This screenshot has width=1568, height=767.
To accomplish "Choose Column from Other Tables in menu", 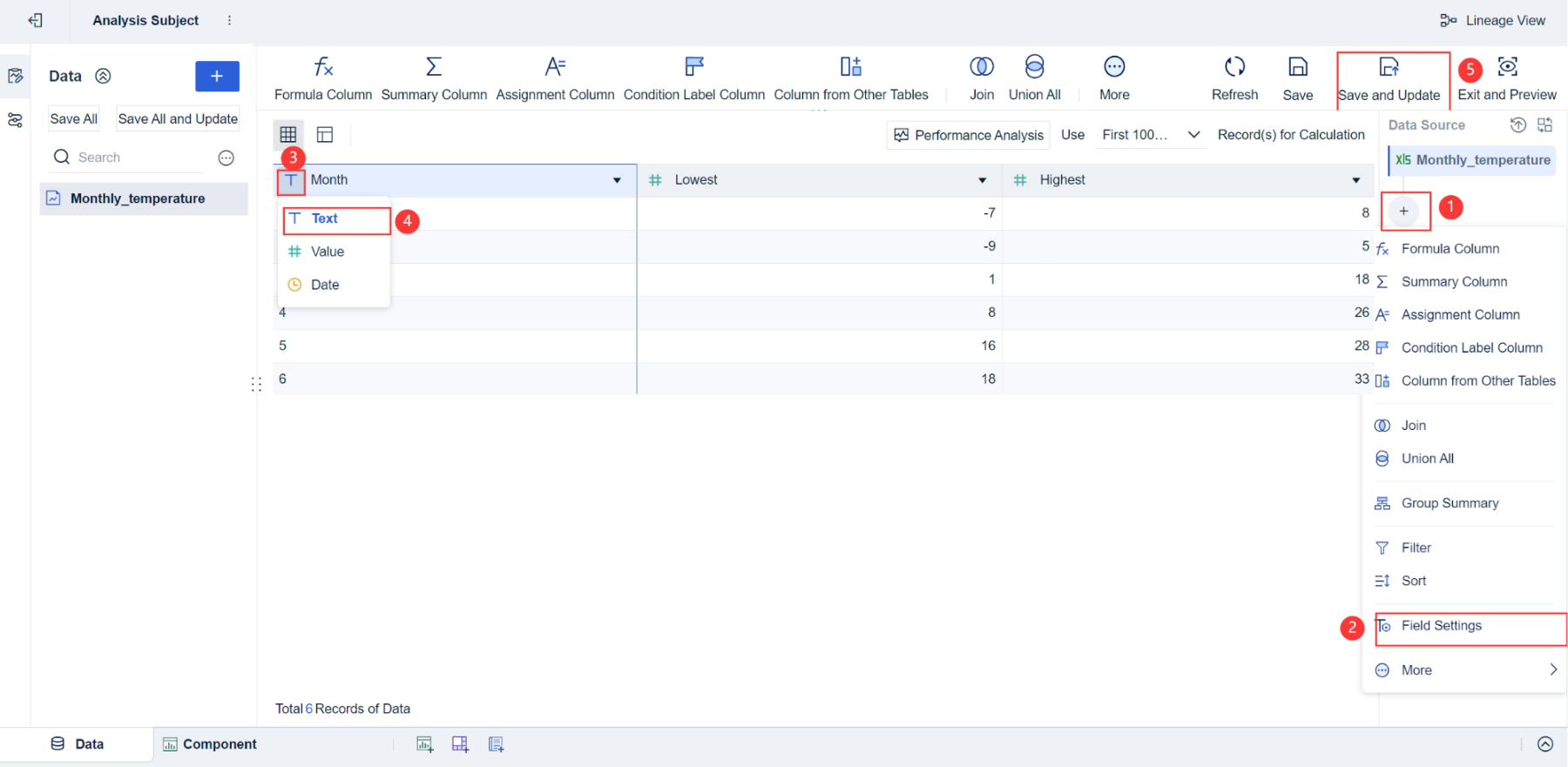I will click(1463, 381).
